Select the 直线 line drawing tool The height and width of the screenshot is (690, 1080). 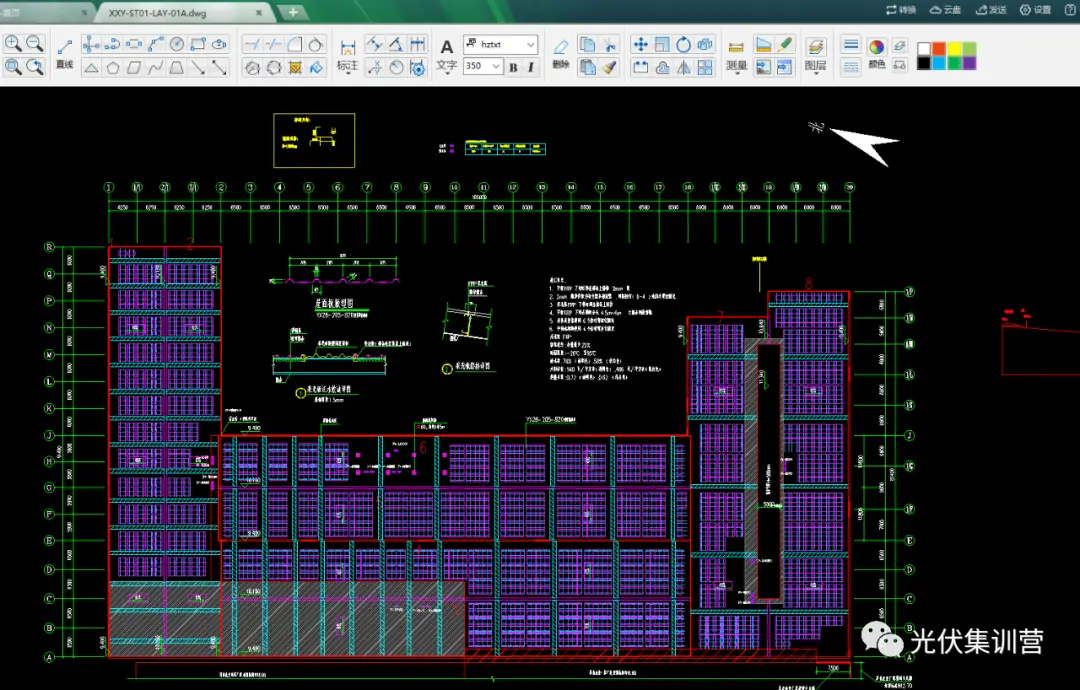[65, 47]
